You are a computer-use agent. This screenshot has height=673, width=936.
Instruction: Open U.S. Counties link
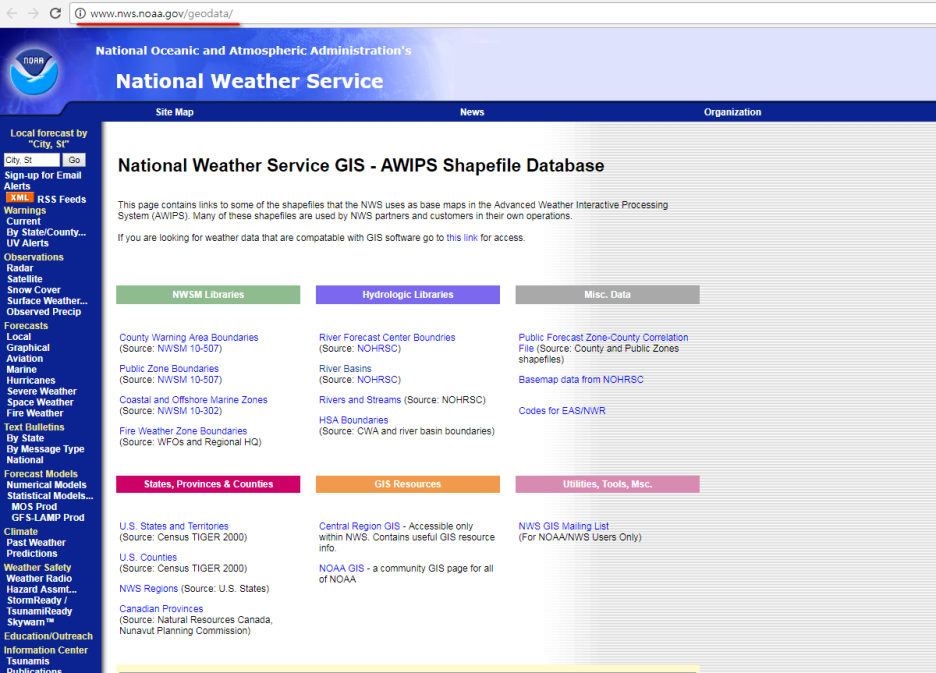tap(148, 557)
